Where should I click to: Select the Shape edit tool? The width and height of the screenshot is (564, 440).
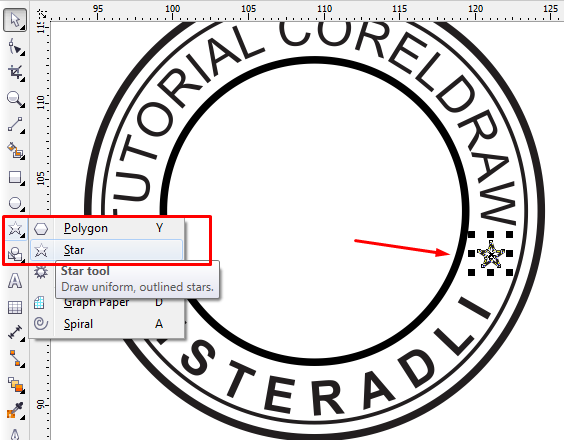click(15, 47)
